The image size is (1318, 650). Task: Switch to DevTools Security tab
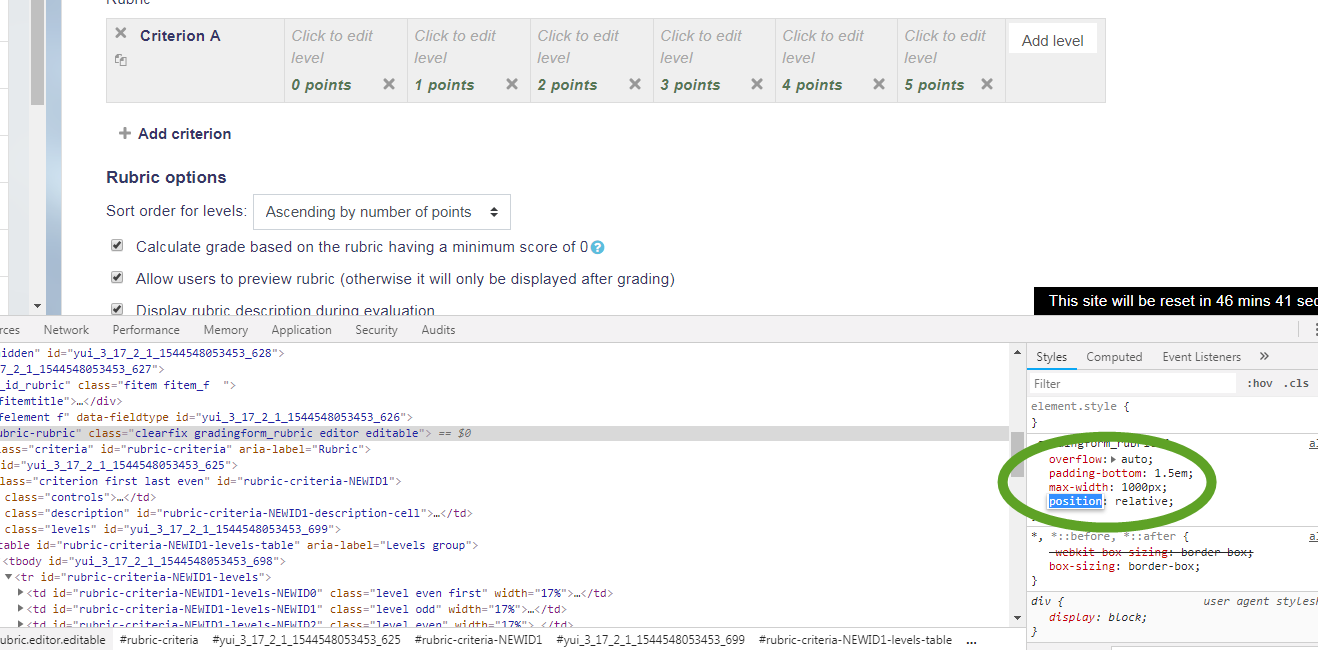click(376, 330)
